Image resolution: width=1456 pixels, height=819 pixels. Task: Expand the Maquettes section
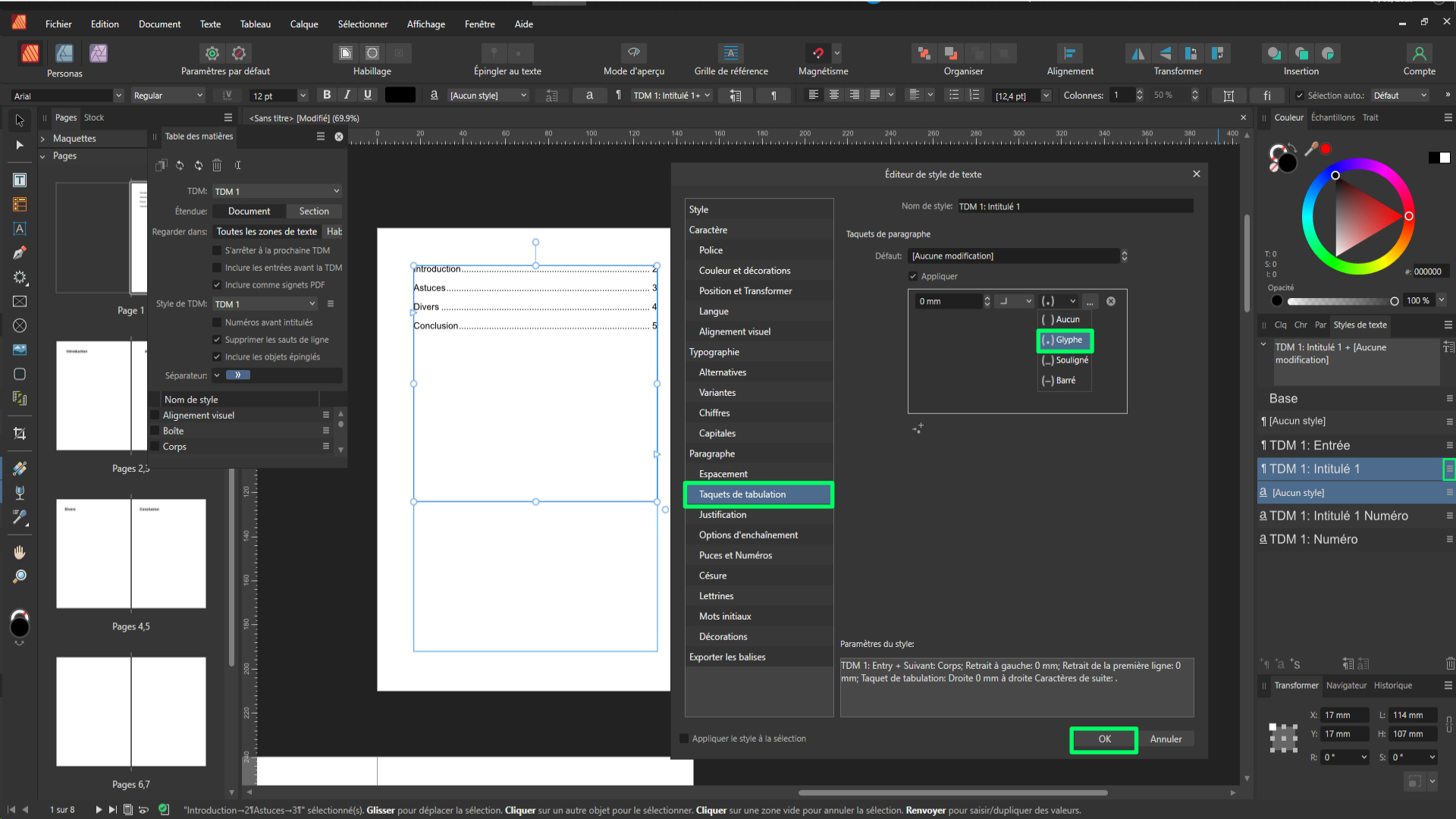coord(43,139)
